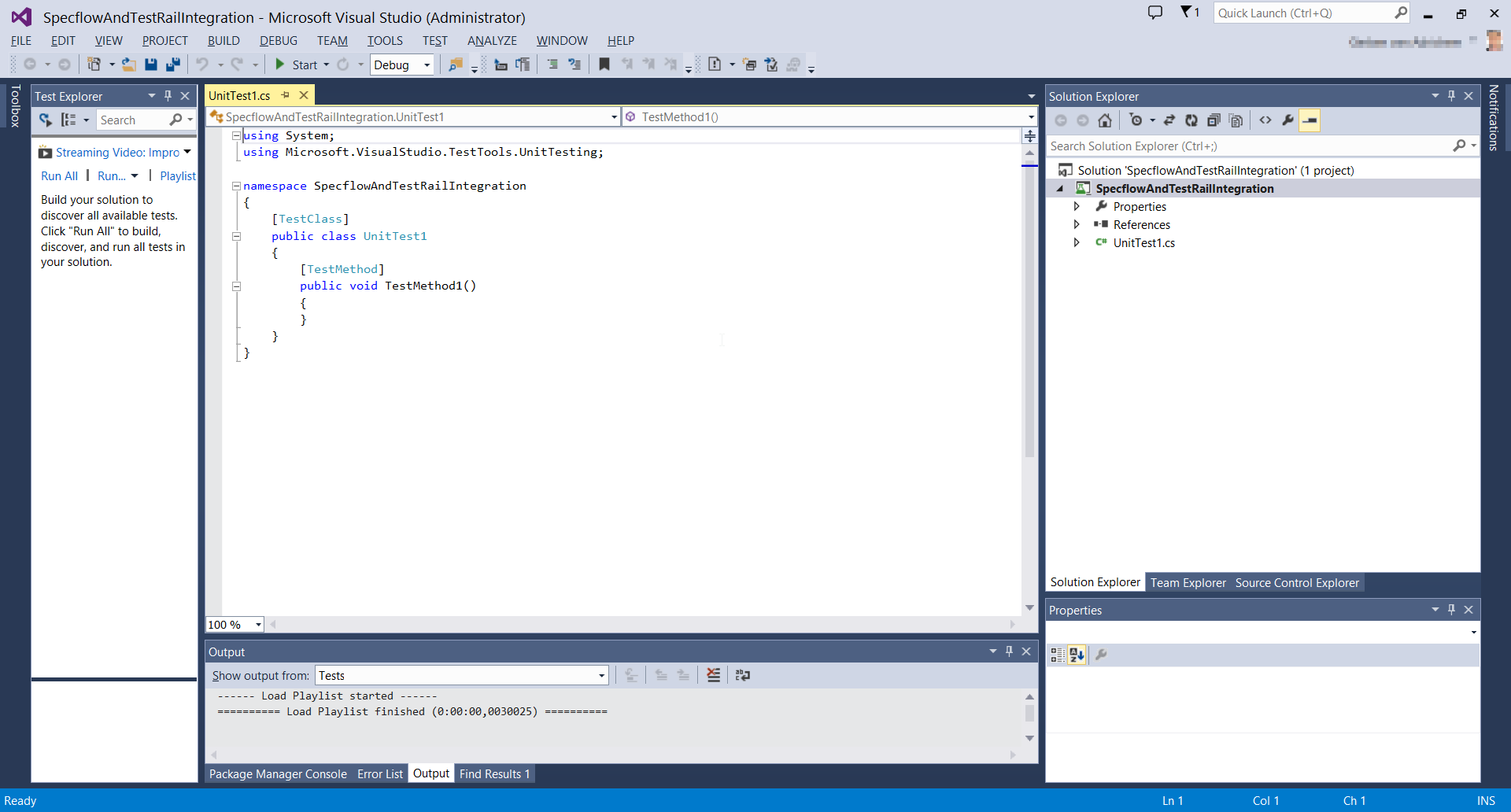The height and width of the screenshot is (812, 1511).
Task: Open the 'Show output from' Tests dropdown
Action: (x=461, y=675)
